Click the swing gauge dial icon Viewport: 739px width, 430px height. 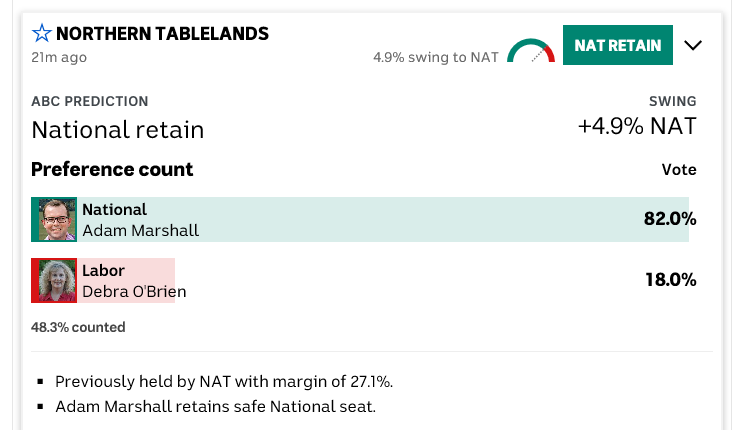pos(530,52)
